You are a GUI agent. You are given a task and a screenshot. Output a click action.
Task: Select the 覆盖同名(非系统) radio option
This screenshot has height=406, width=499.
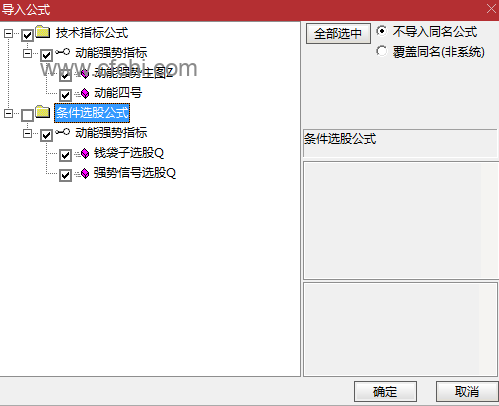pos(382,51)
